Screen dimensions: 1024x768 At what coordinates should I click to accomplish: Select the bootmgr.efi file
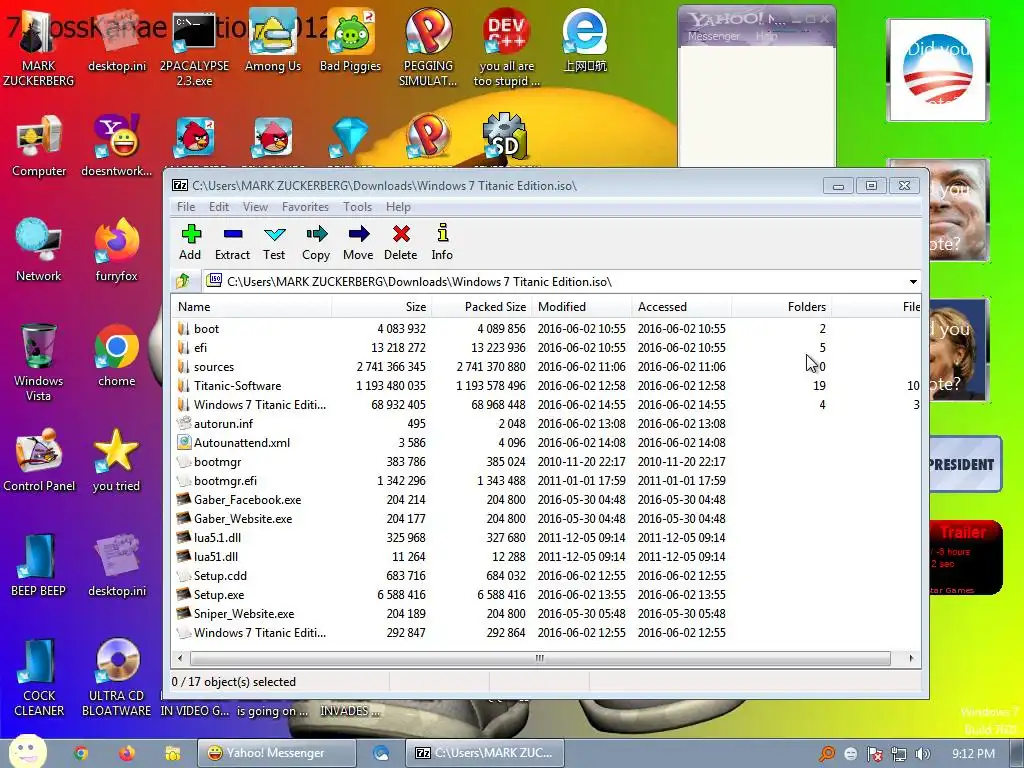point(546,481)
